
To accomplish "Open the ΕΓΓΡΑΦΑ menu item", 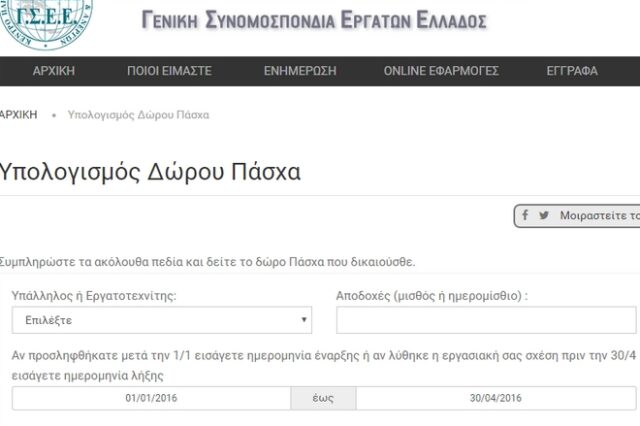I will pos(572,71).
